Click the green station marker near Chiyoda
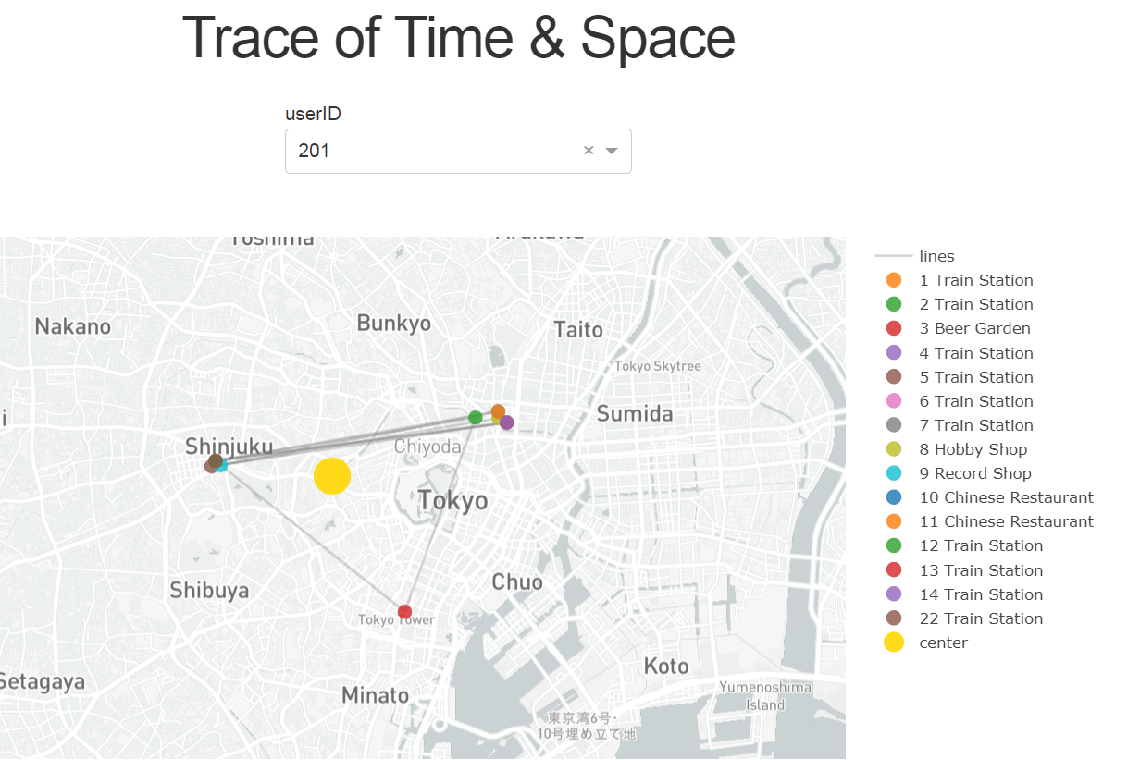This screenshot has height=760, width=1140. [x=475, y=417]
